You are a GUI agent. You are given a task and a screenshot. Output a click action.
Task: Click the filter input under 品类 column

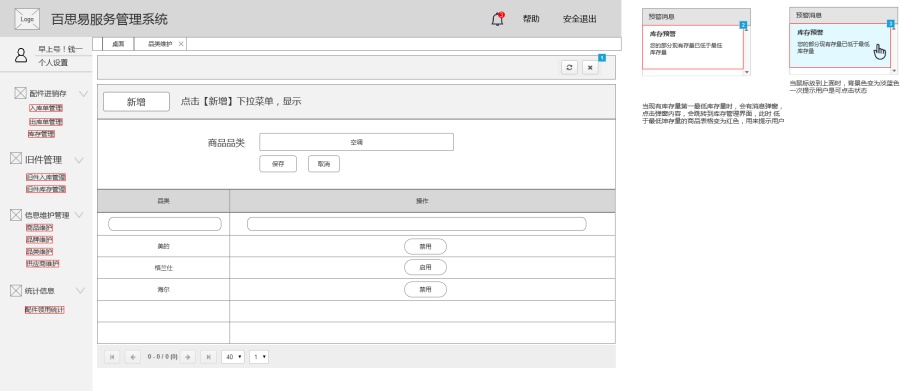165,224
